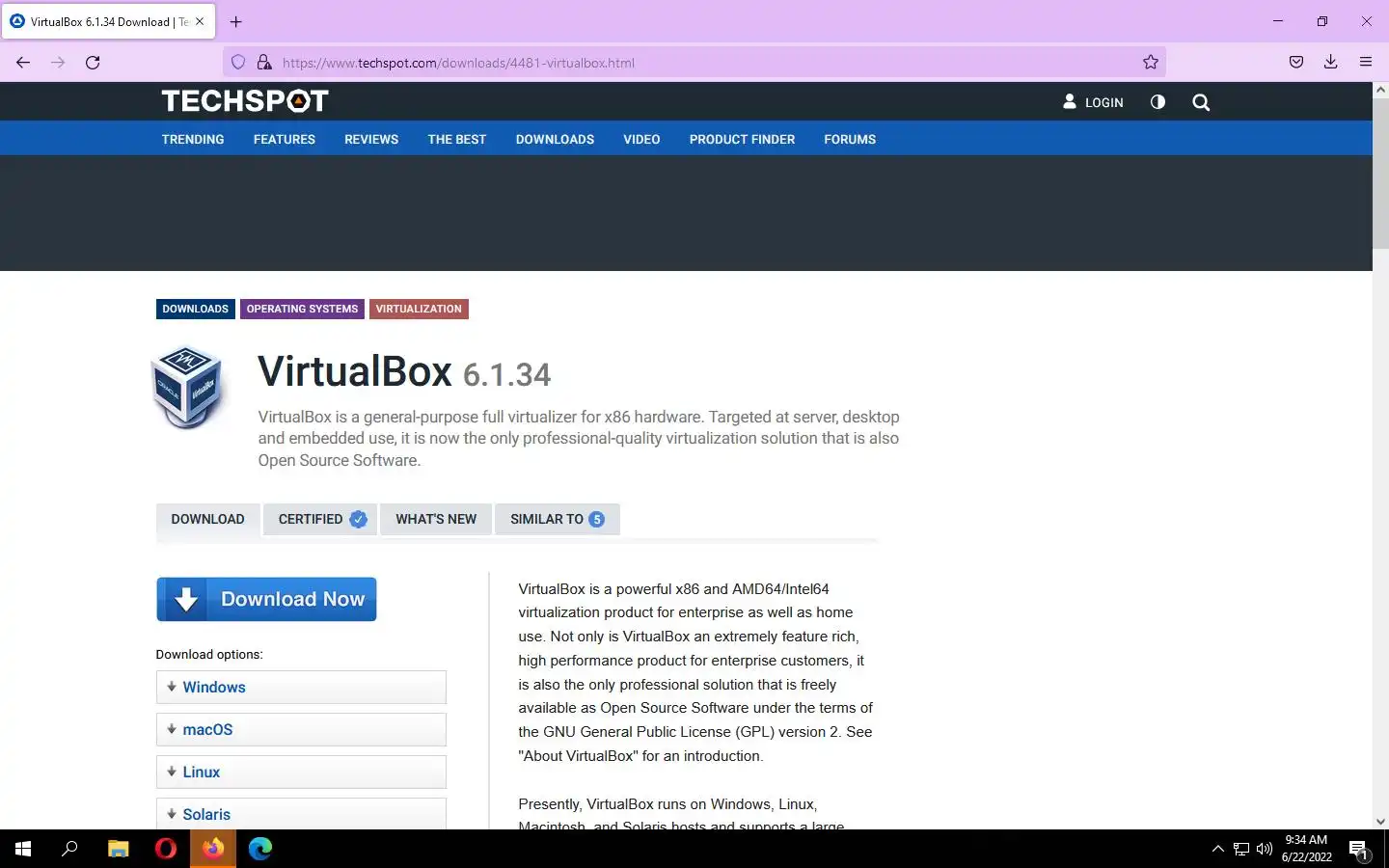Open THE BEST menu
This screenshot has width=1389, height=868.
click(x=457, y=139)
